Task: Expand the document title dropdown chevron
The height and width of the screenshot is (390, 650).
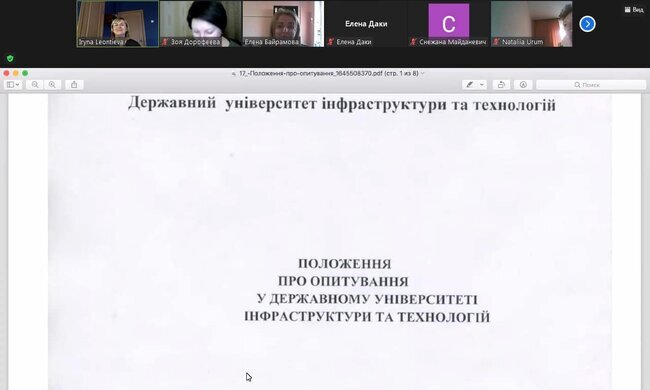Action: (x=423, y=73)
